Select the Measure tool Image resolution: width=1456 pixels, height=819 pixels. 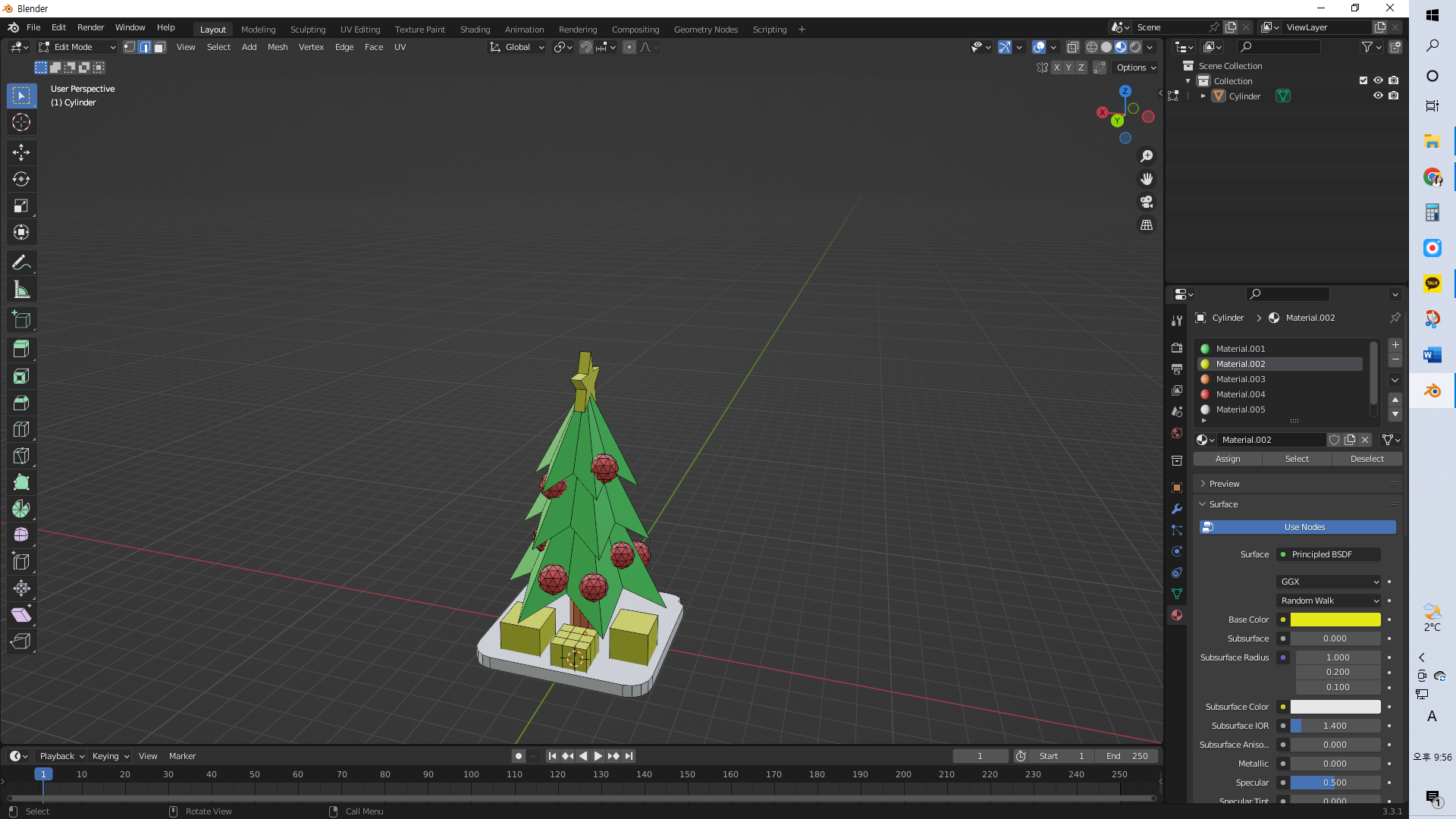21,290
